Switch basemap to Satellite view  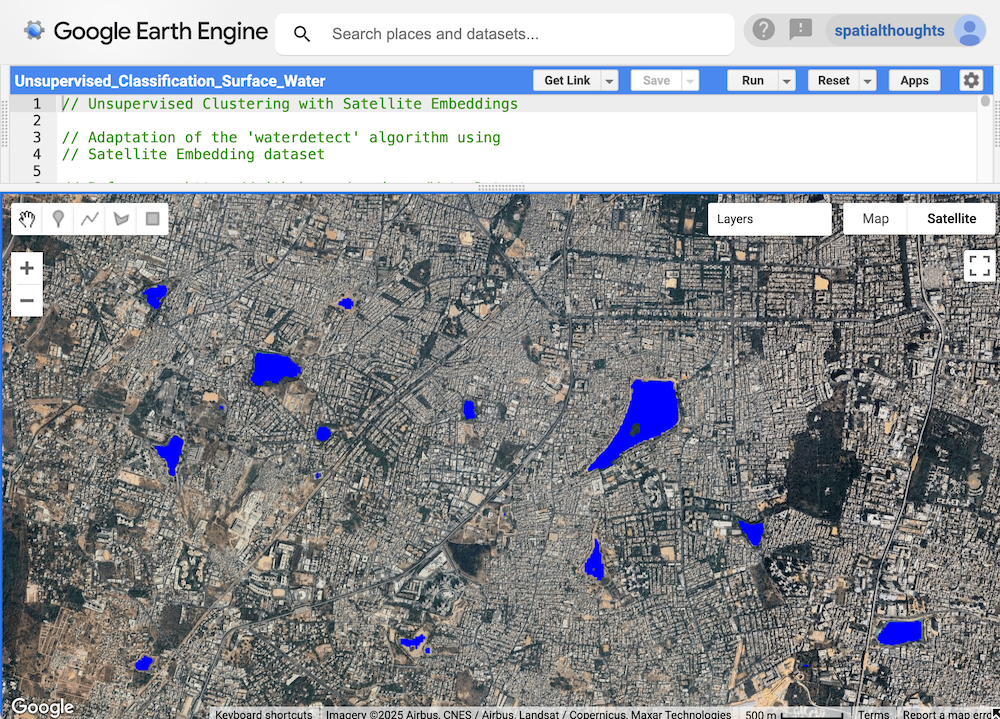[951, 219]
